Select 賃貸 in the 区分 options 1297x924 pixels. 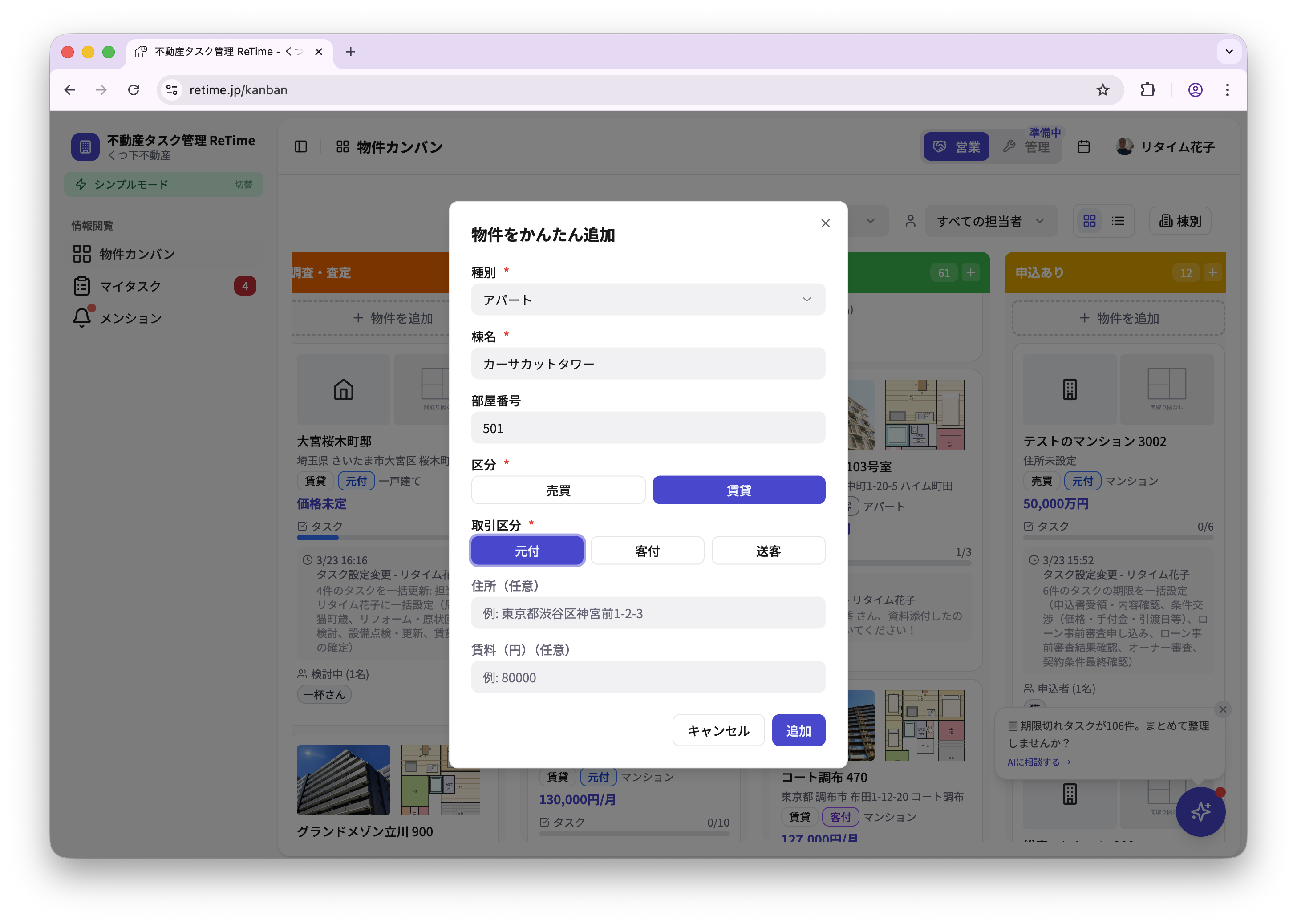738,490
